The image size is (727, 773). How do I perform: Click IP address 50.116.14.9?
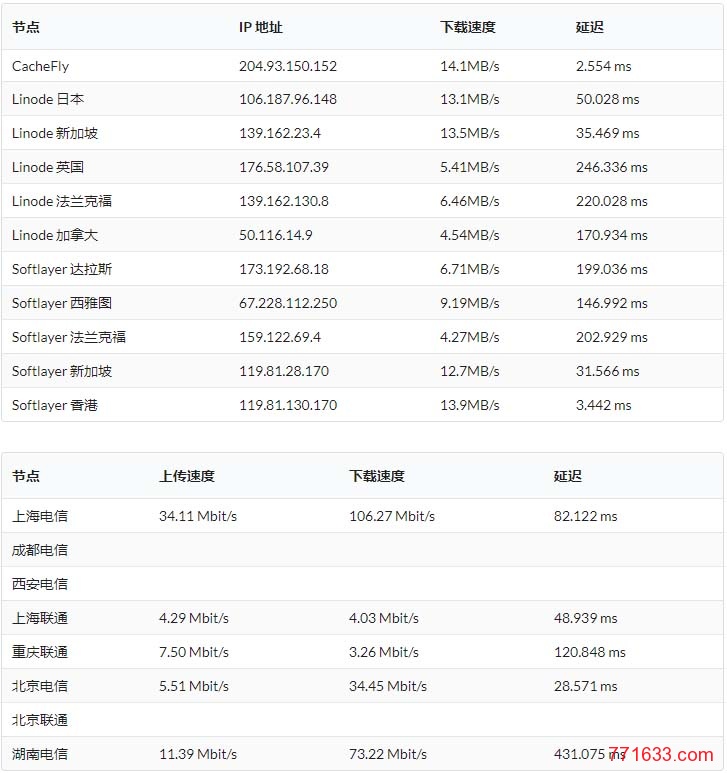[x=276, y=235]
